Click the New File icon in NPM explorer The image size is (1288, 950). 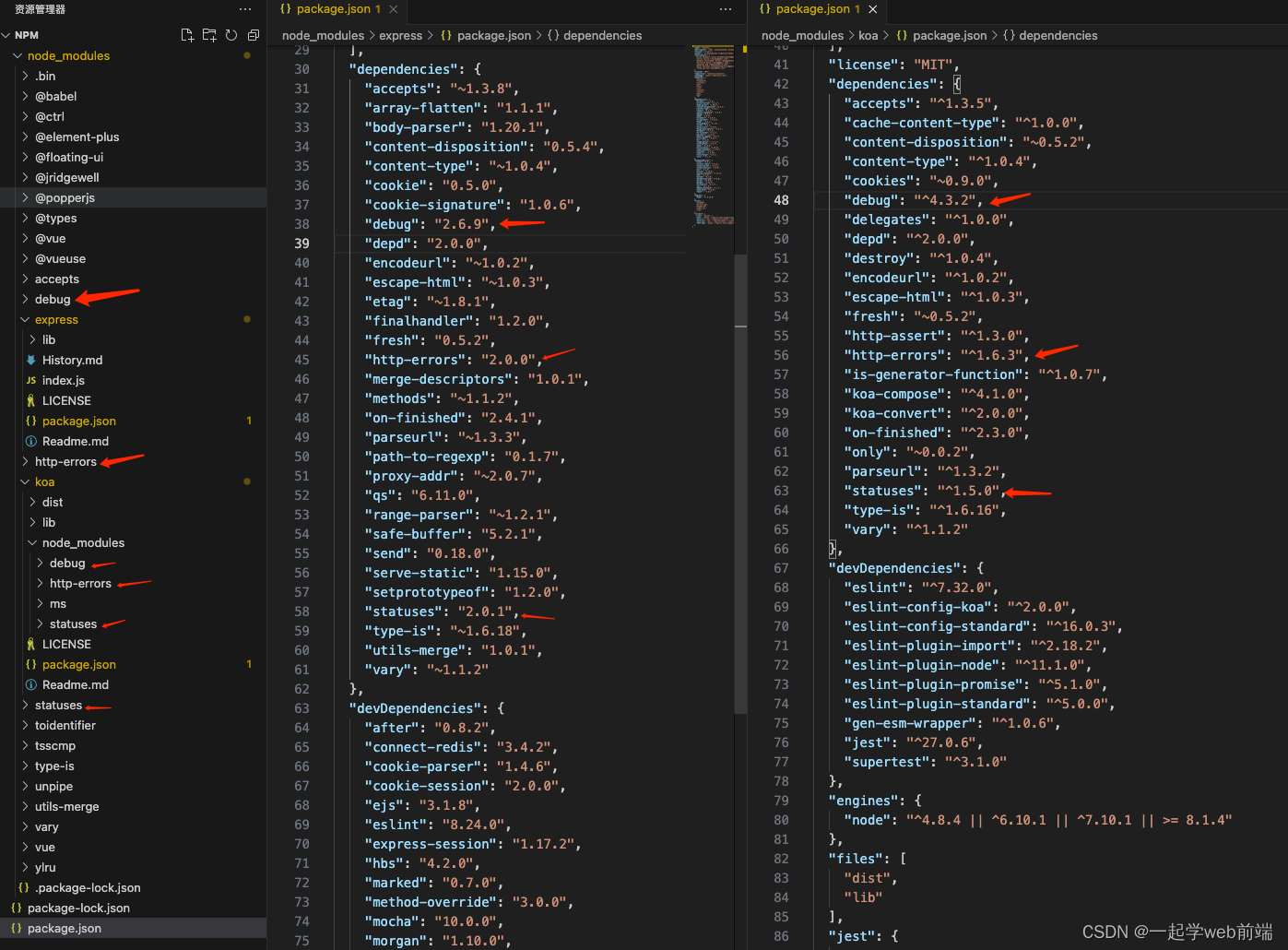[187, 35]
